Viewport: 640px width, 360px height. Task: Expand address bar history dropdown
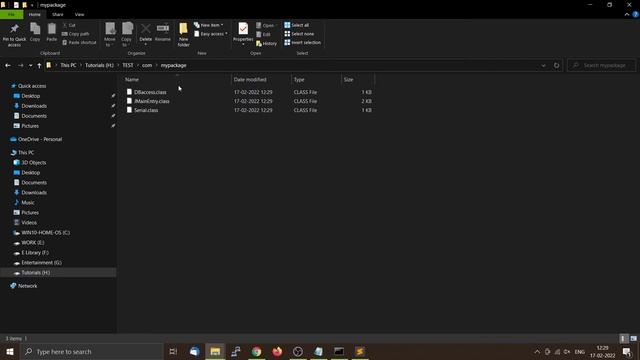pyautogui.click(x=543, y=65)
